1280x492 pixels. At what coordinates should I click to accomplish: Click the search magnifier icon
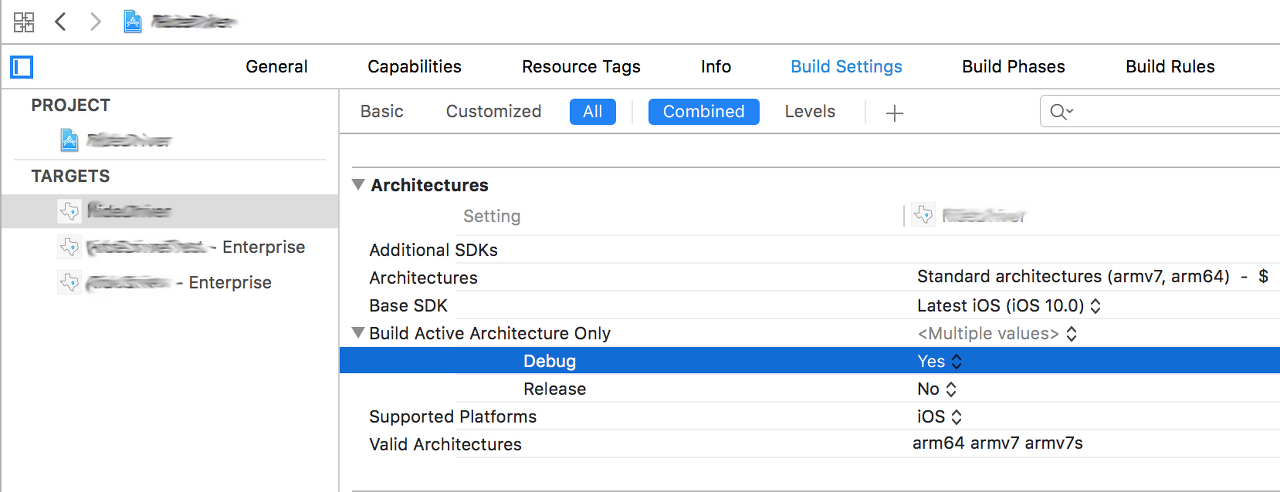pyautogui.click(x=1061, y=112)
